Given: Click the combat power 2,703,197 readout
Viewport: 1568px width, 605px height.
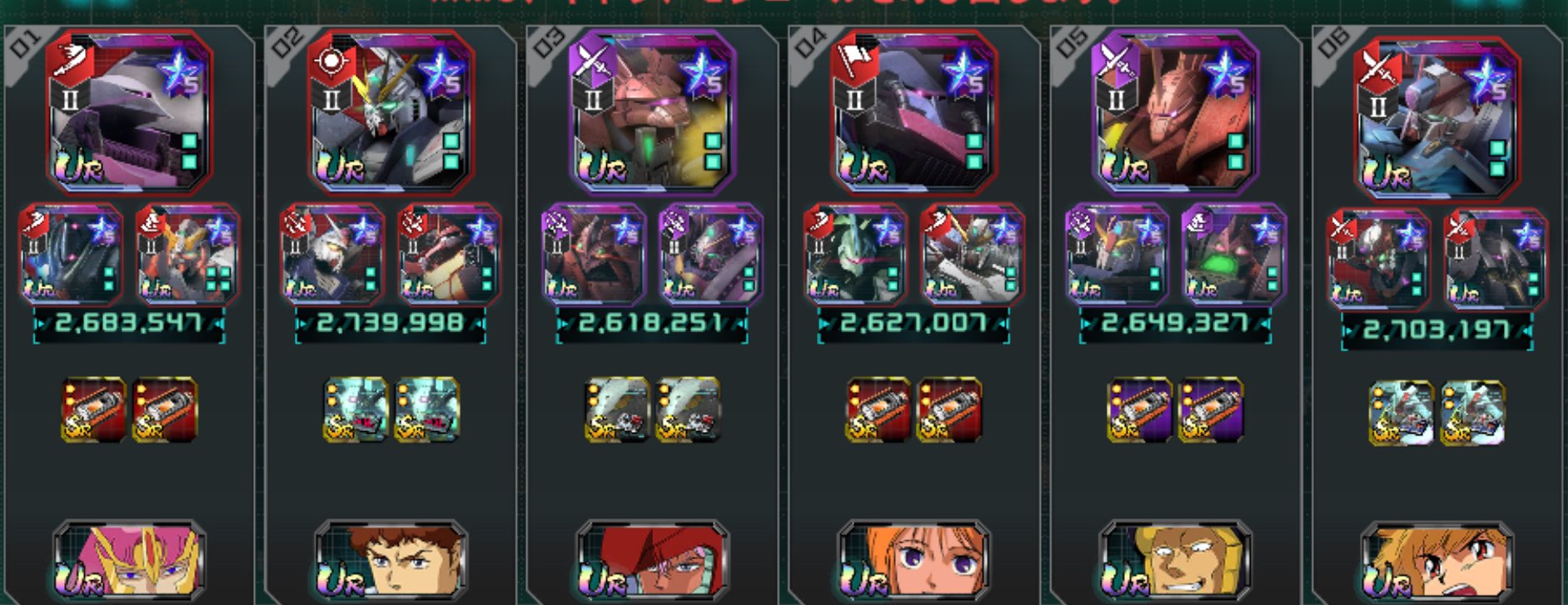Looking at the screenshot, I should [x=1436, y=330].
